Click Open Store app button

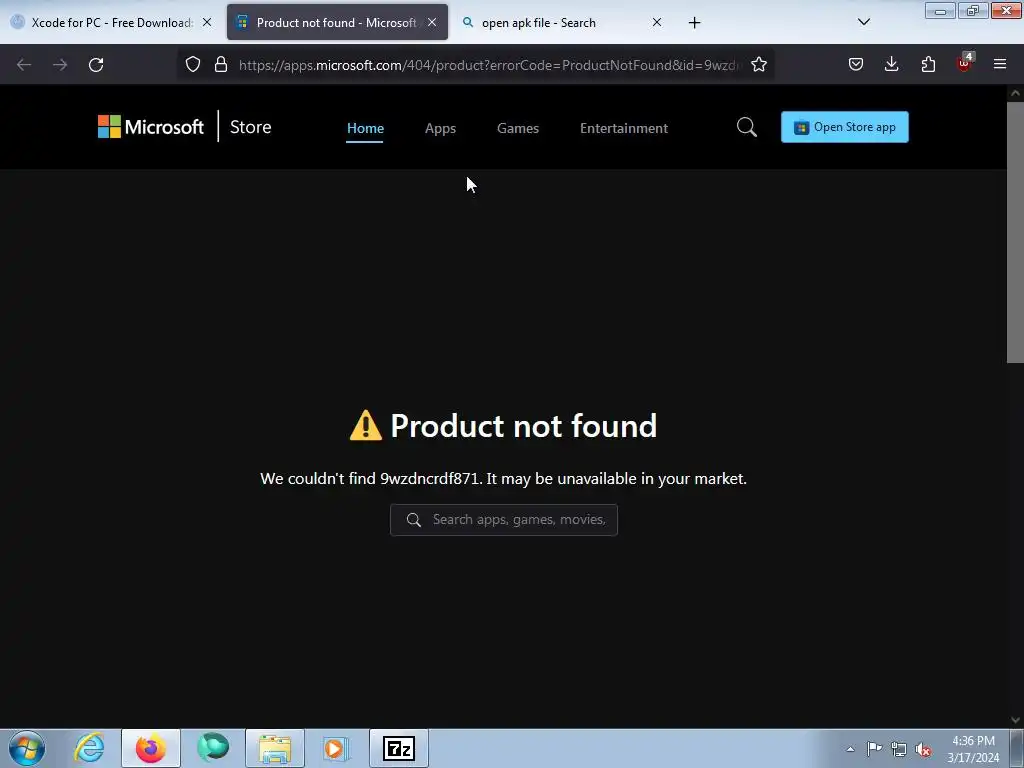tap(844, 127)
